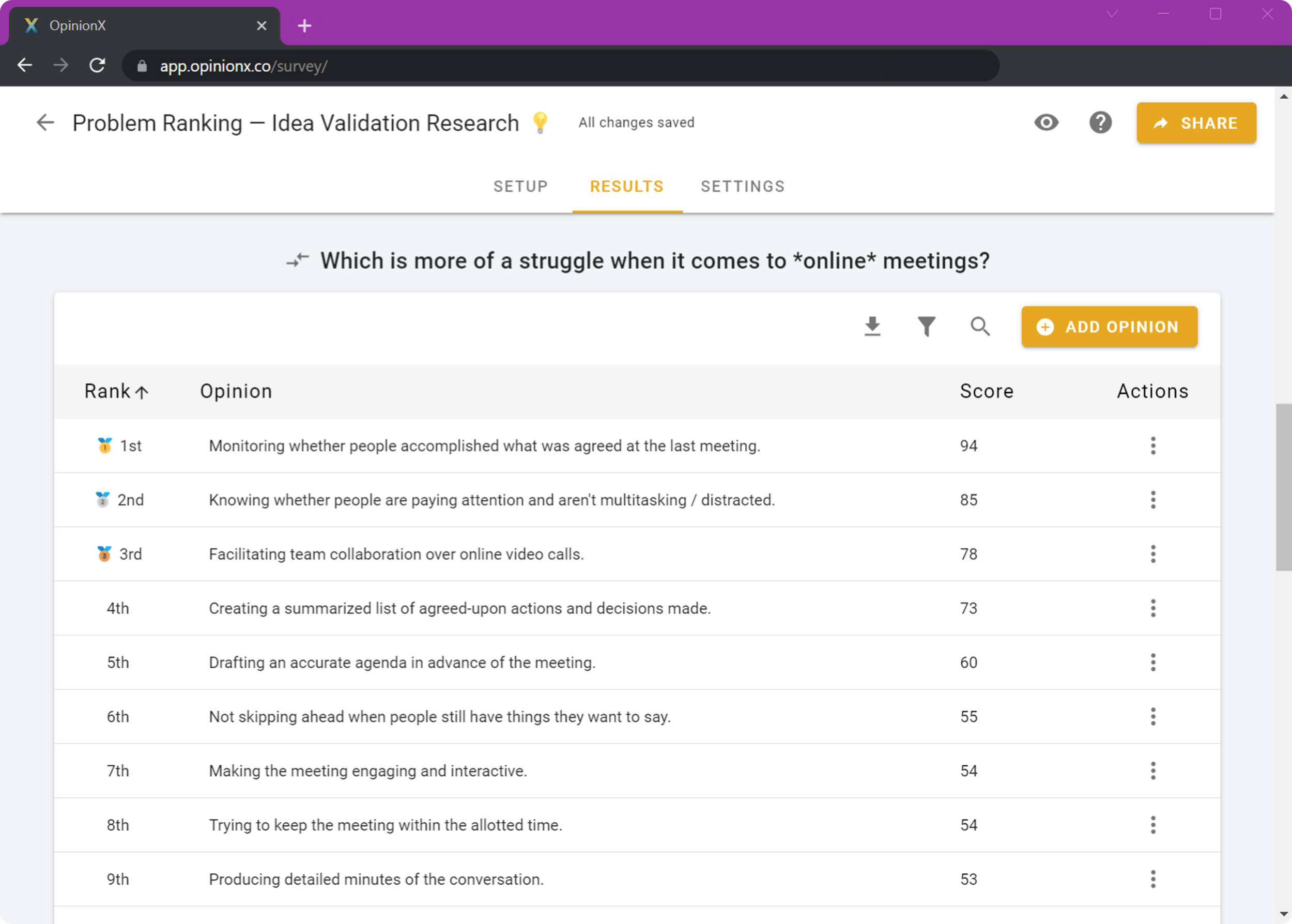The image size is (1292, 924).
Task: Click the ADD OPINION button
Action: pos(1109,327)
